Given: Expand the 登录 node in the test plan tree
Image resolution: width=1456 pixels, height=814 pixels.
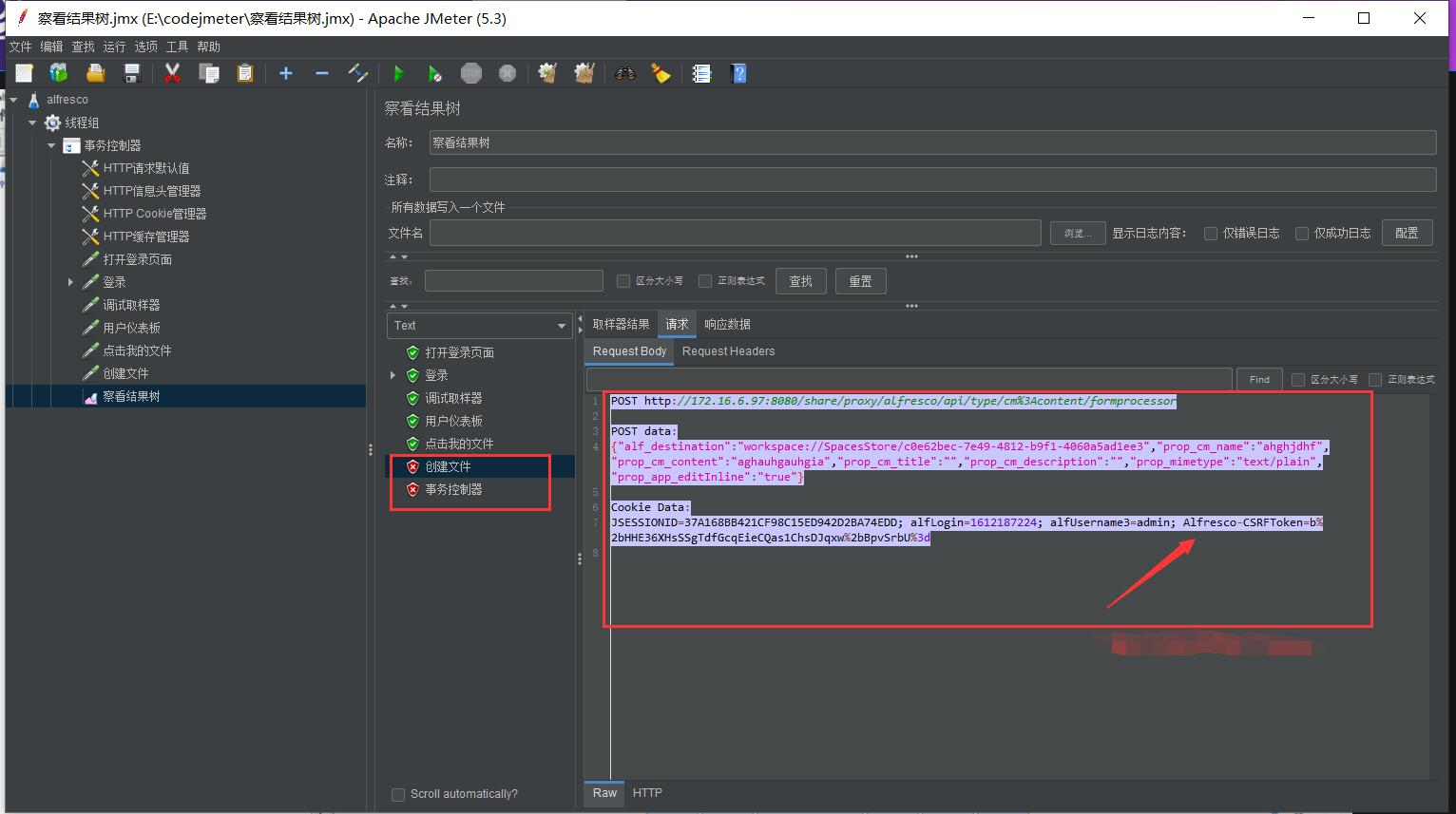Looking at the screenshot, I should click(x=70, y=282).
